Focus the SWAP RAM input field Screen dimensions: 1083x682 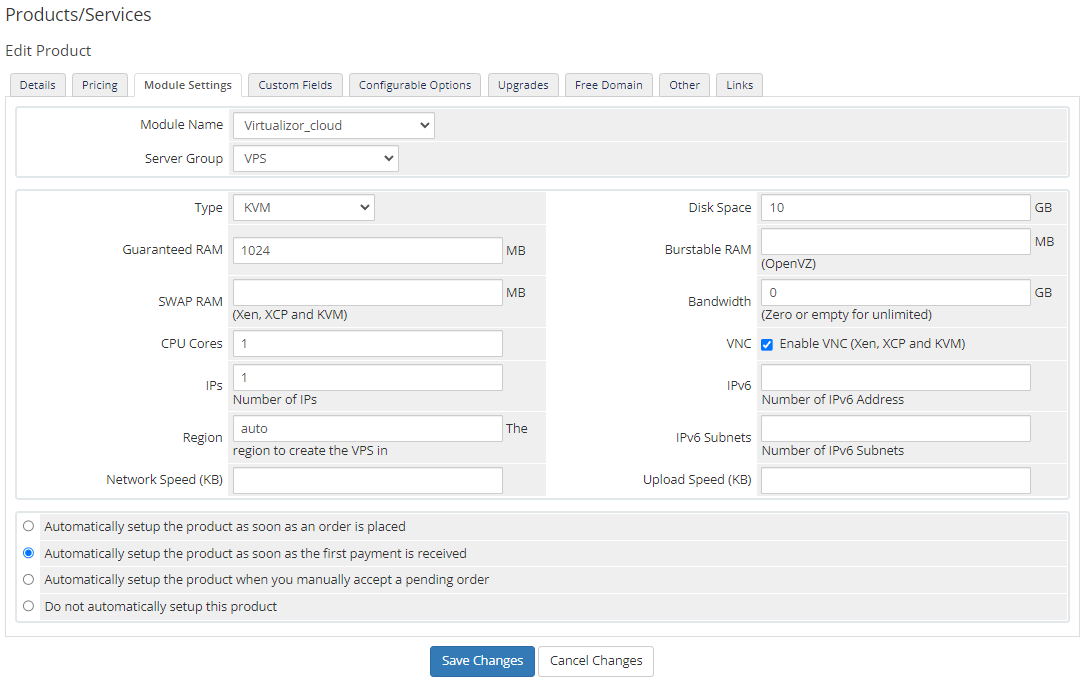pyautogui.click(x=367, y=293)
